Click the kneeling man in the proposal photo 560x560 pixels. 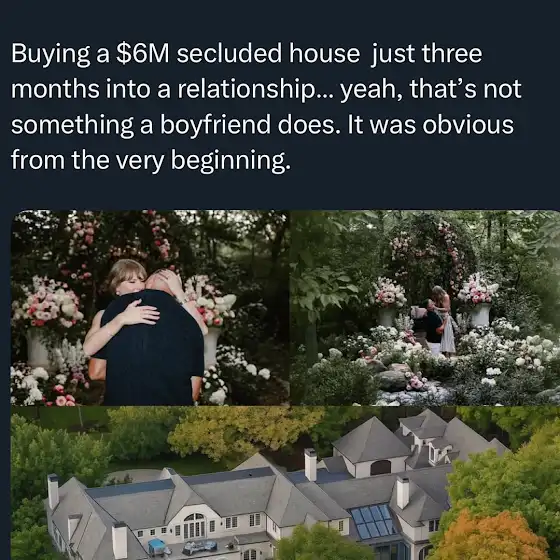point(432,327)
